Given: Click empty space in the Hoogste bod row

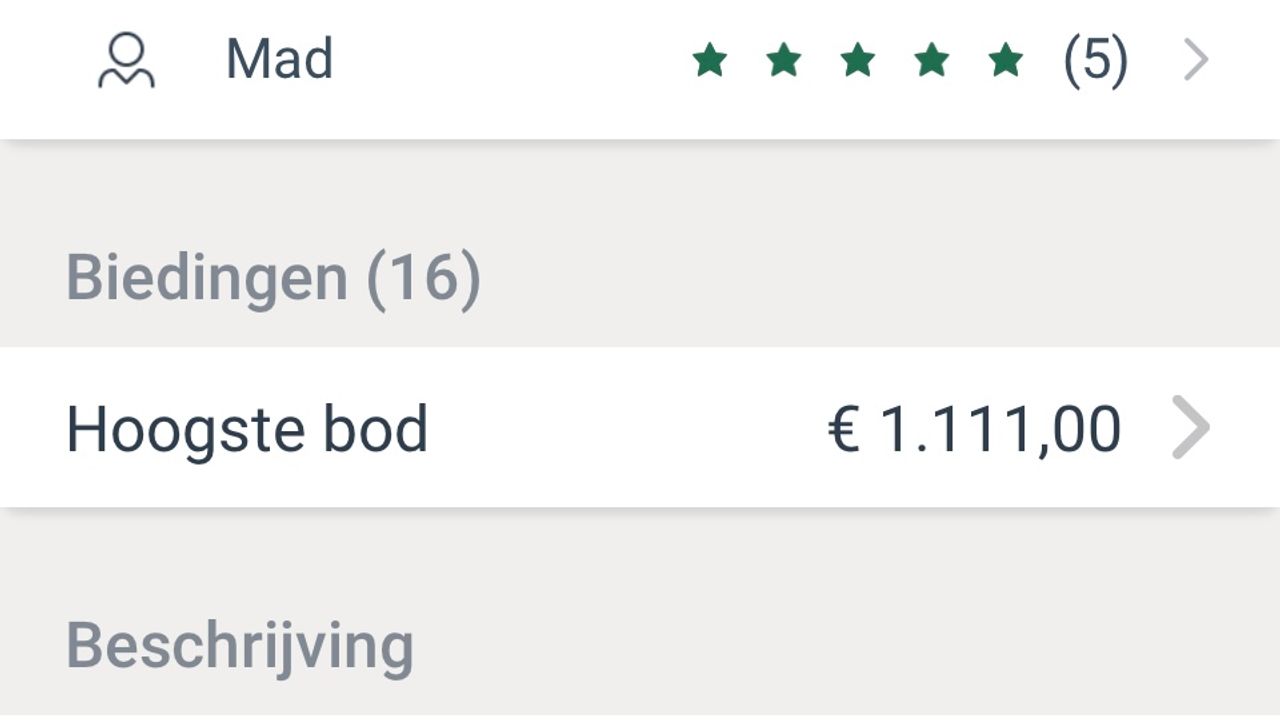Looking at the screenshot, I should (x=620, y=429).
